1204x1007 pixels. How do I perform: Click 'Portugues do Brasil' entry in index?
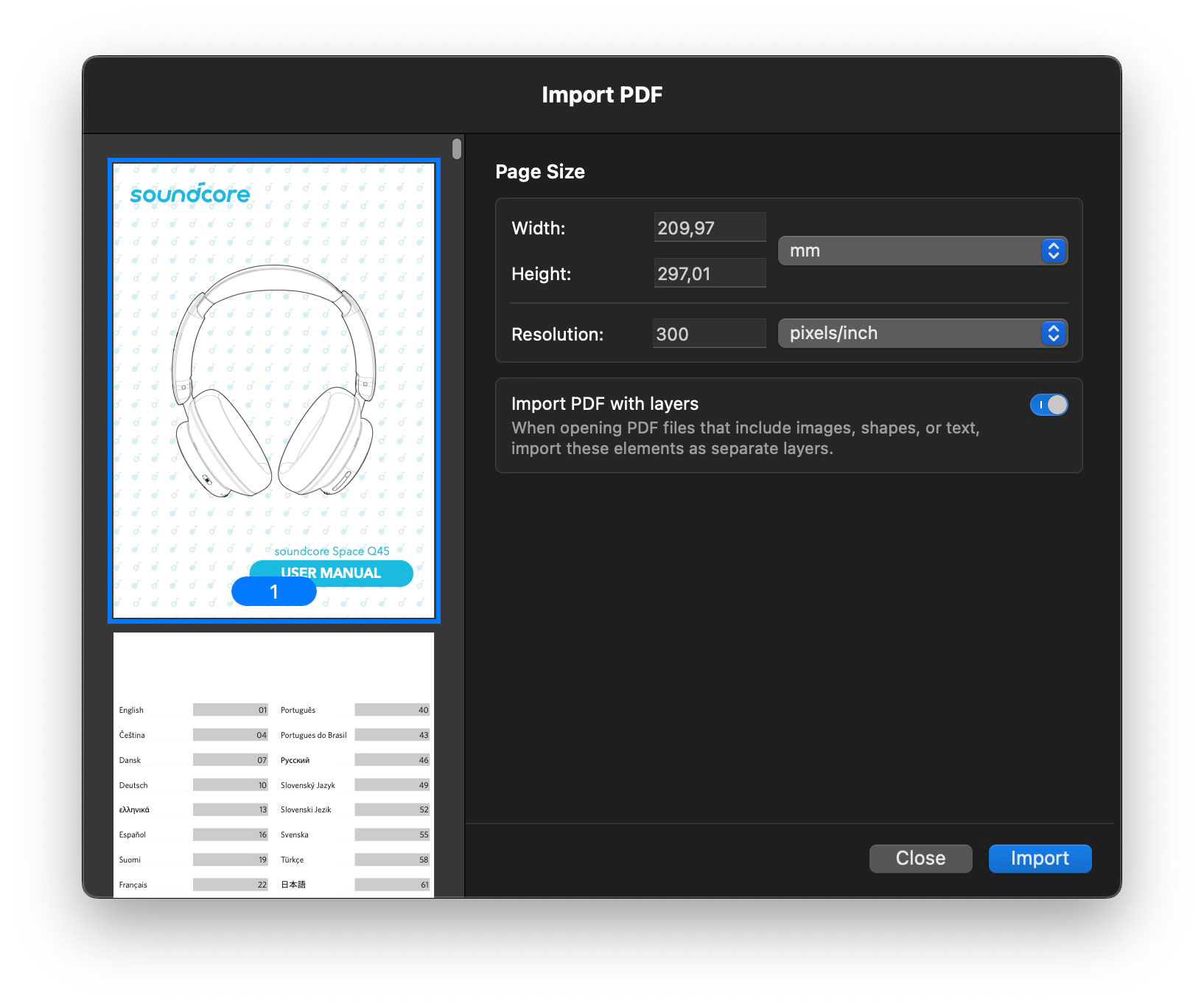(313, 735)
